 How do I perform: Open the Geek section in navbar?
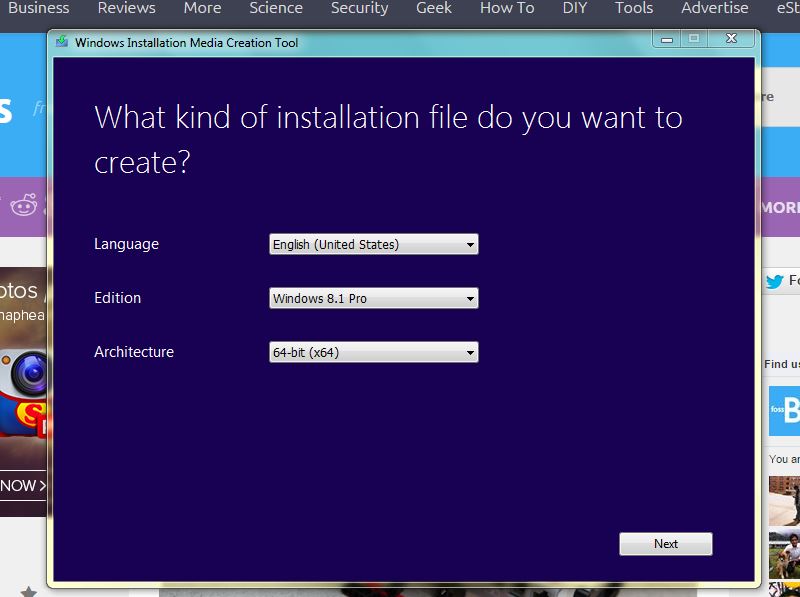434,9
